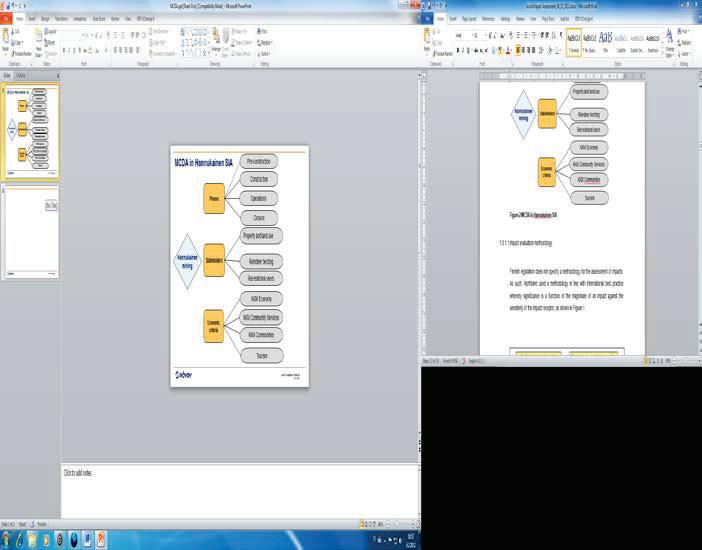Expand the Word Styles gallery arrow

pos(661,54)
